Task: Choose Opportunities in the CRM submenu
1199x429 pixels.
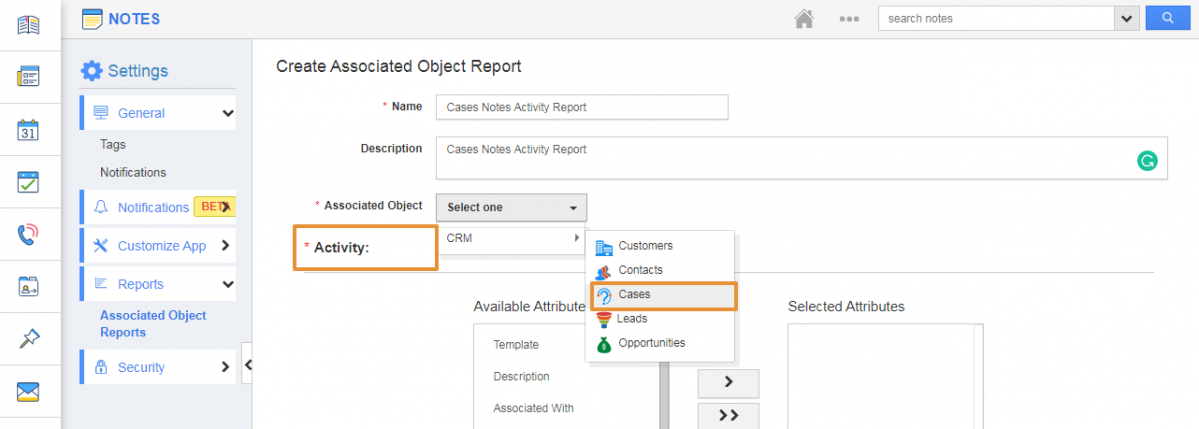Action: pos(651,343)
